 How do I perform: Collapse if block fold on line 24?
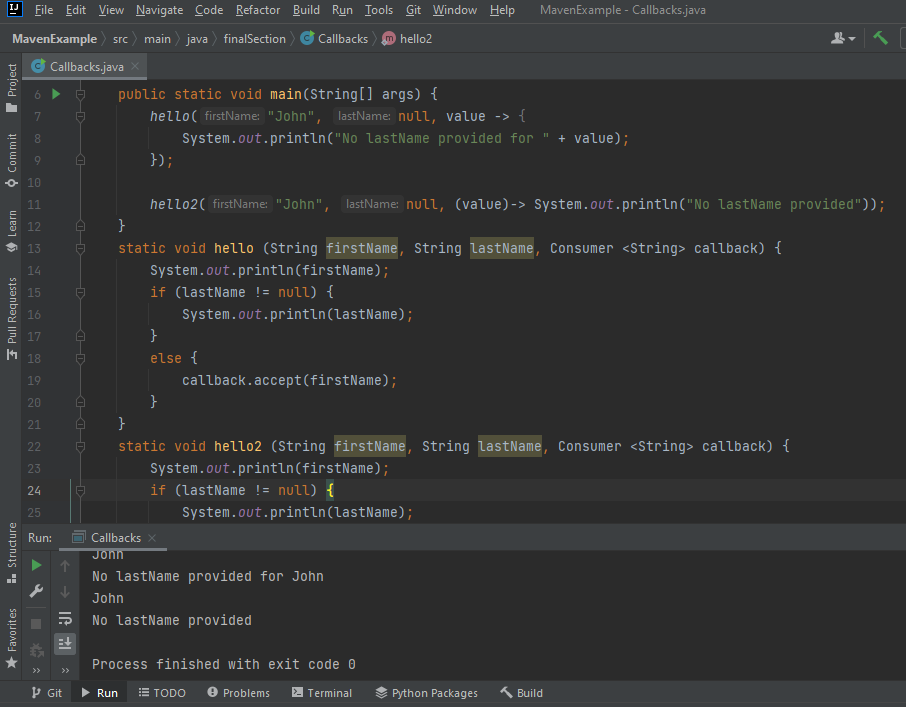pyautogui.click(x=80, y=490)
